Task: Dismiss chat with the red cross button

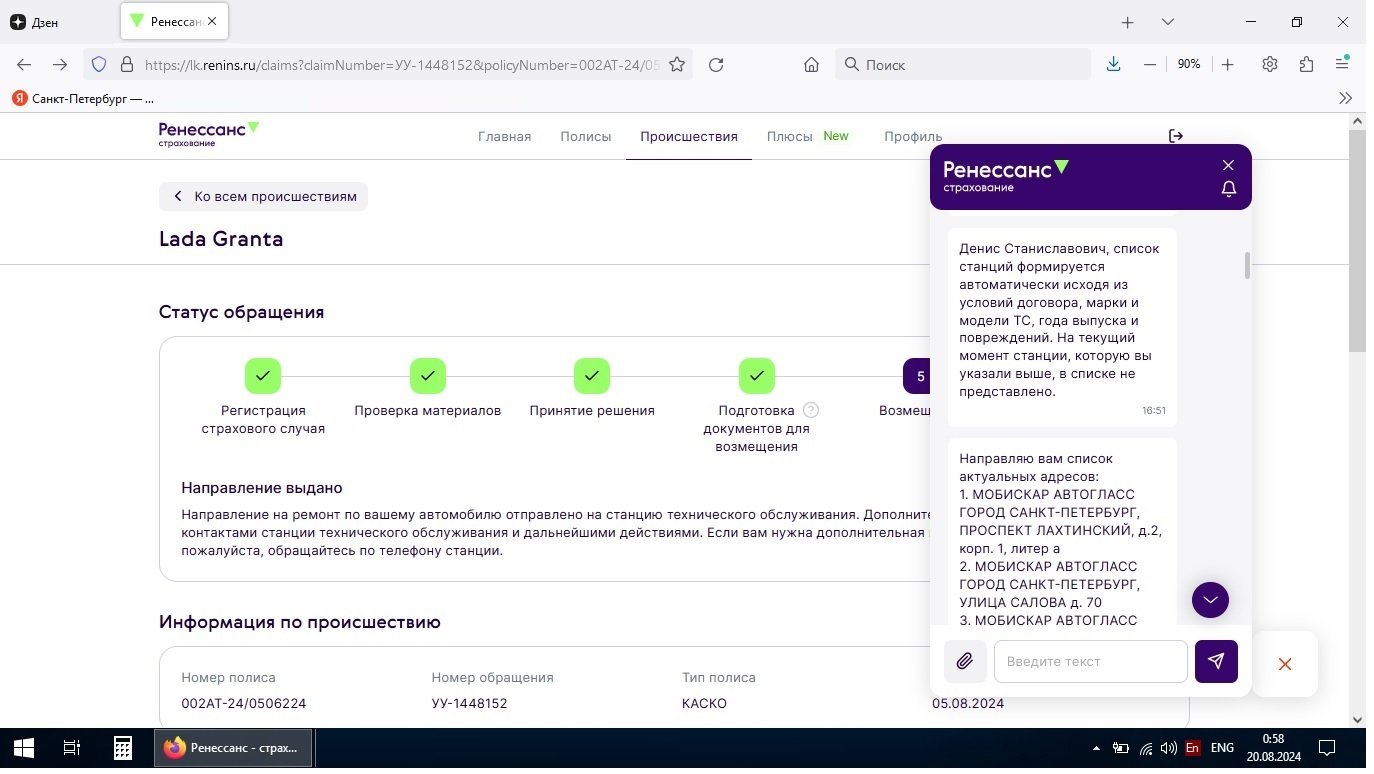Action: coord(1285,664)
